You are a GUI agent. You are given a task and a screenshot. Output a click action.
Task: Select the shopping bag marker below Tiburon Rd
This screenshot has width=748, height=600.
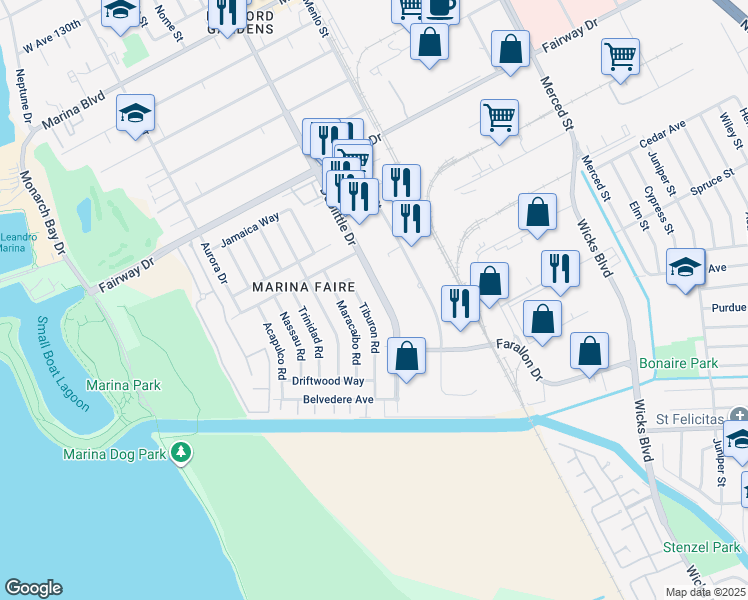(406, 356)
